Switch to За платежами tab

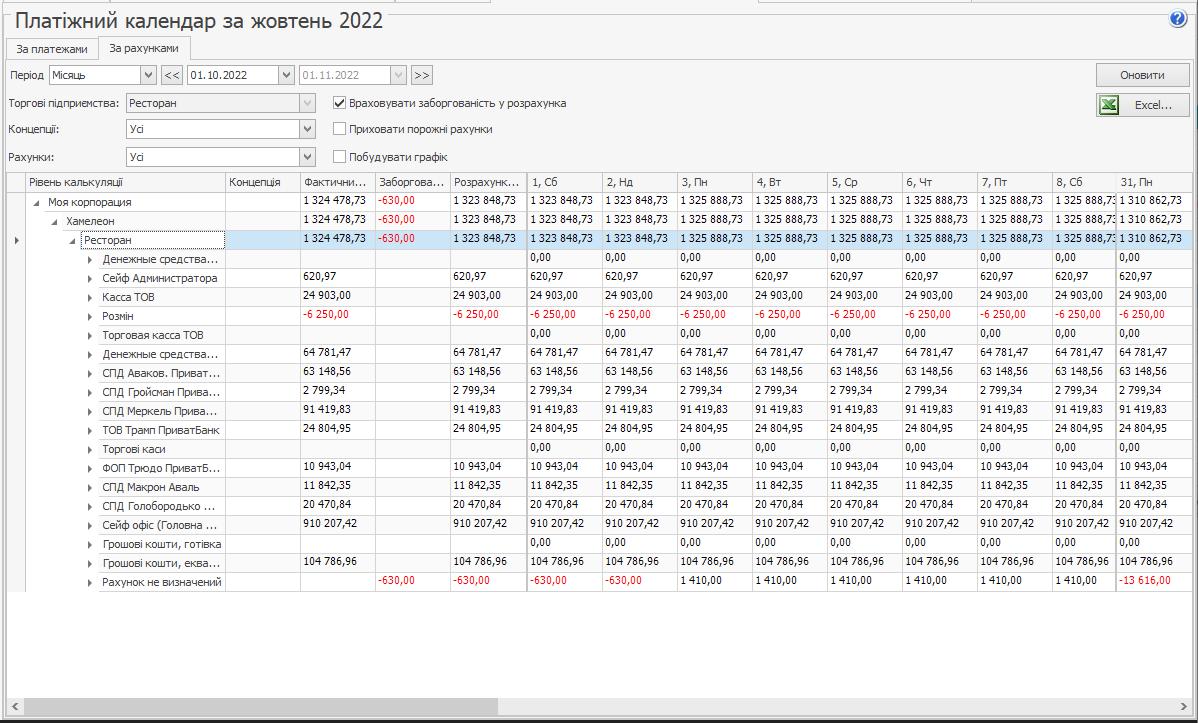pos(51,49)
